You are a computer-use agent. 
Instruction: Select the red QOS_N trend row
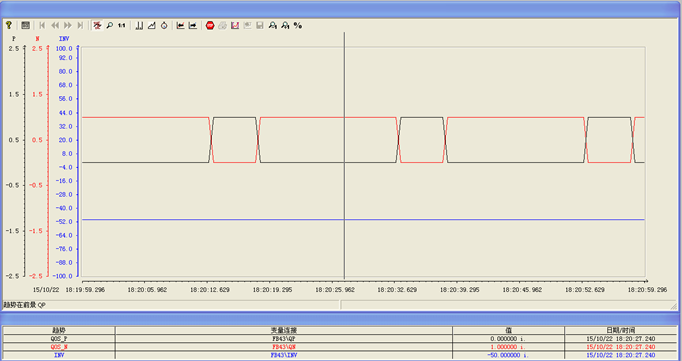(340, 347)
